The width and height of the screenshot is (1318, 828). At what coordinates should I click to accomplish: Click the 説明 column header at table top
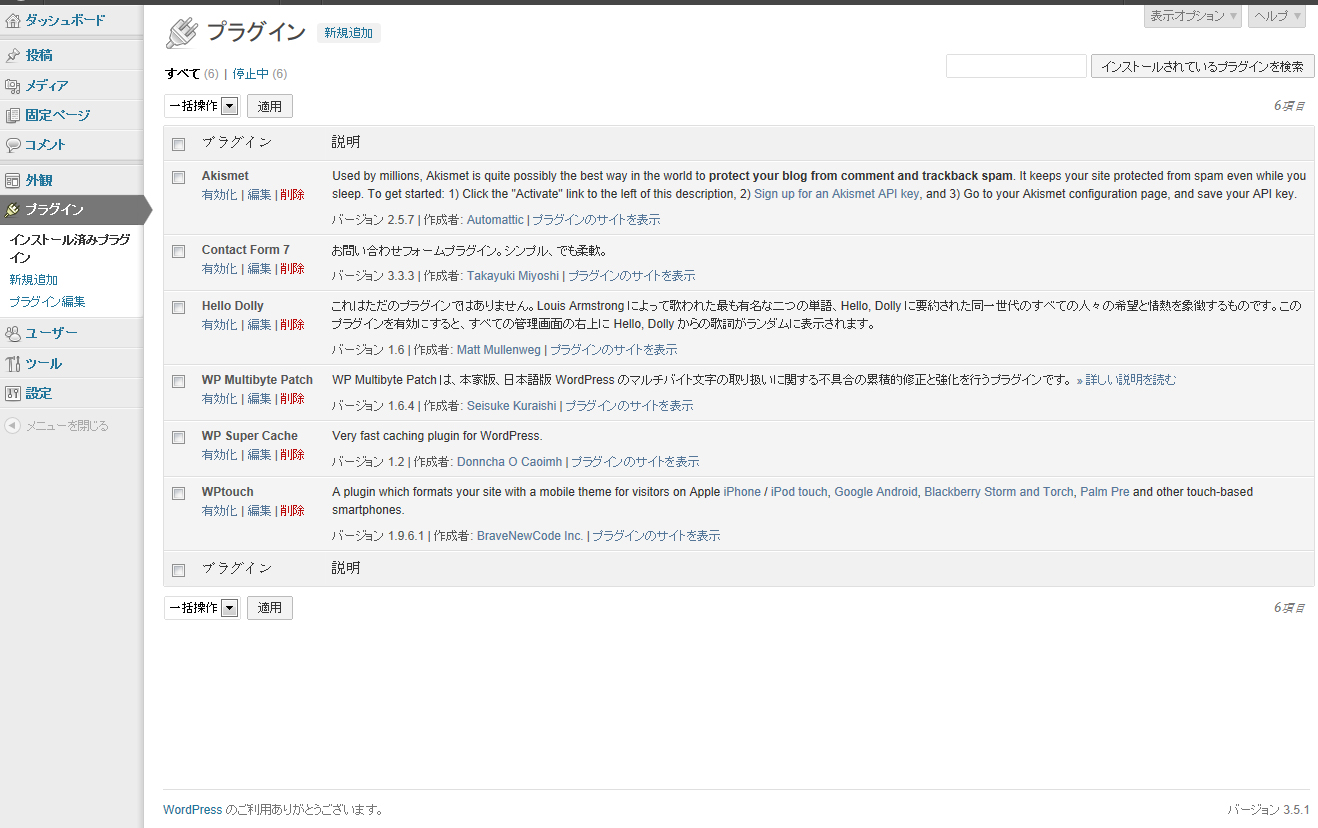346,143
